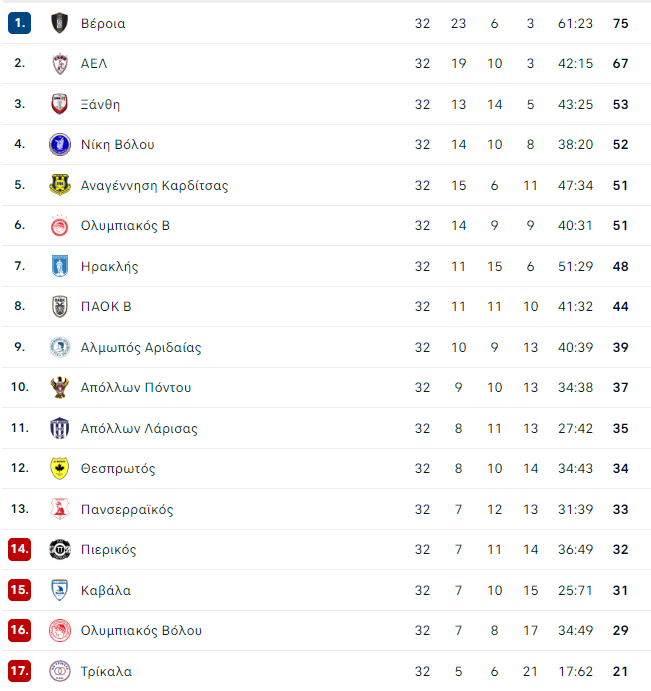Click the Θεσπρωτός yellow shield icon

click(x=60, y=468)
